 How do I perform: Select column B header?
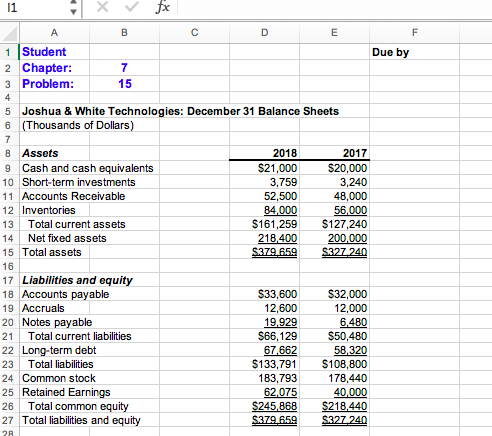tap(124, 33)
